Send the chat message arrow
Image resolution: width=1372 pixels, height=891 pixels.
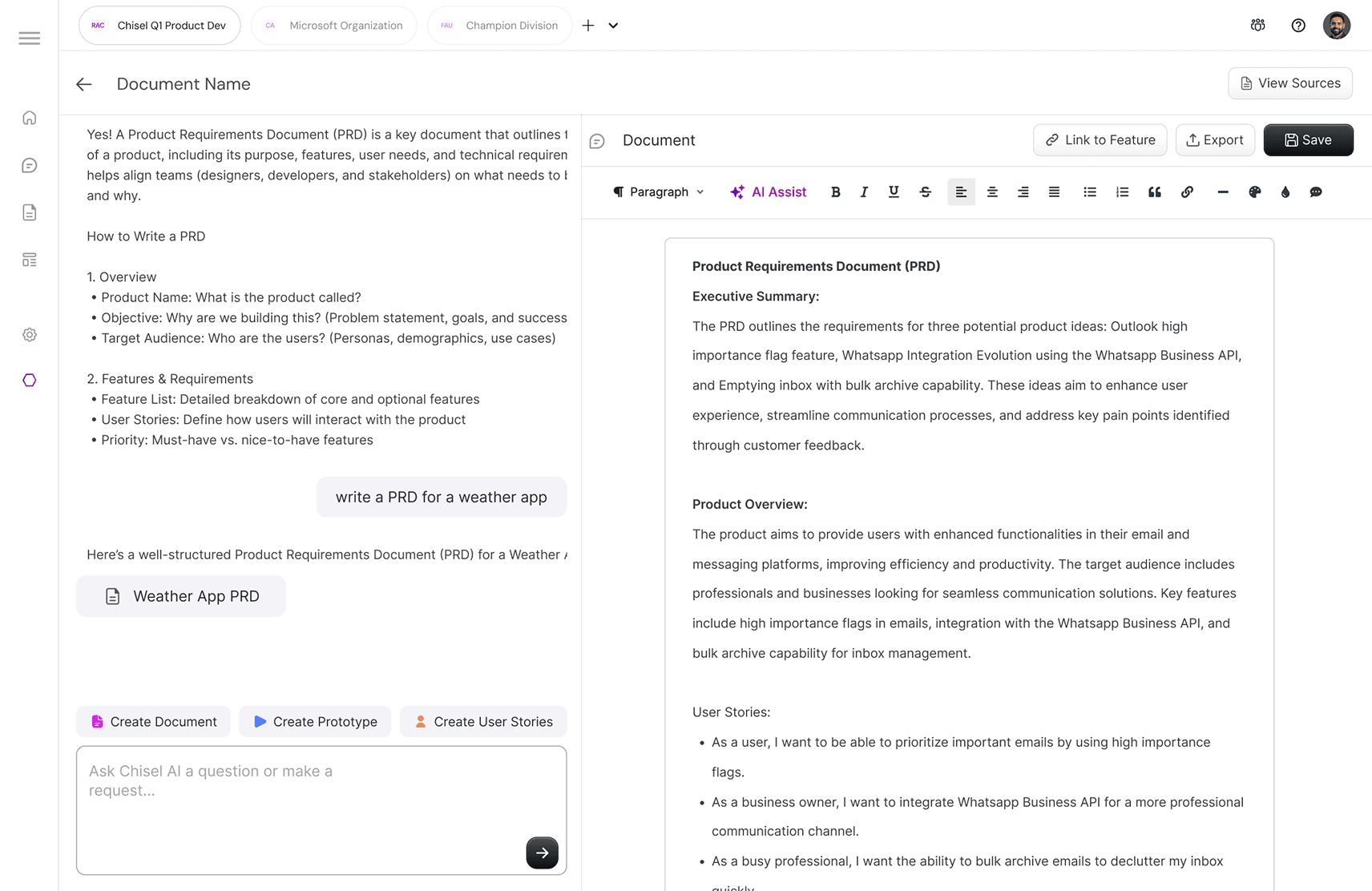tap(542, 853)
